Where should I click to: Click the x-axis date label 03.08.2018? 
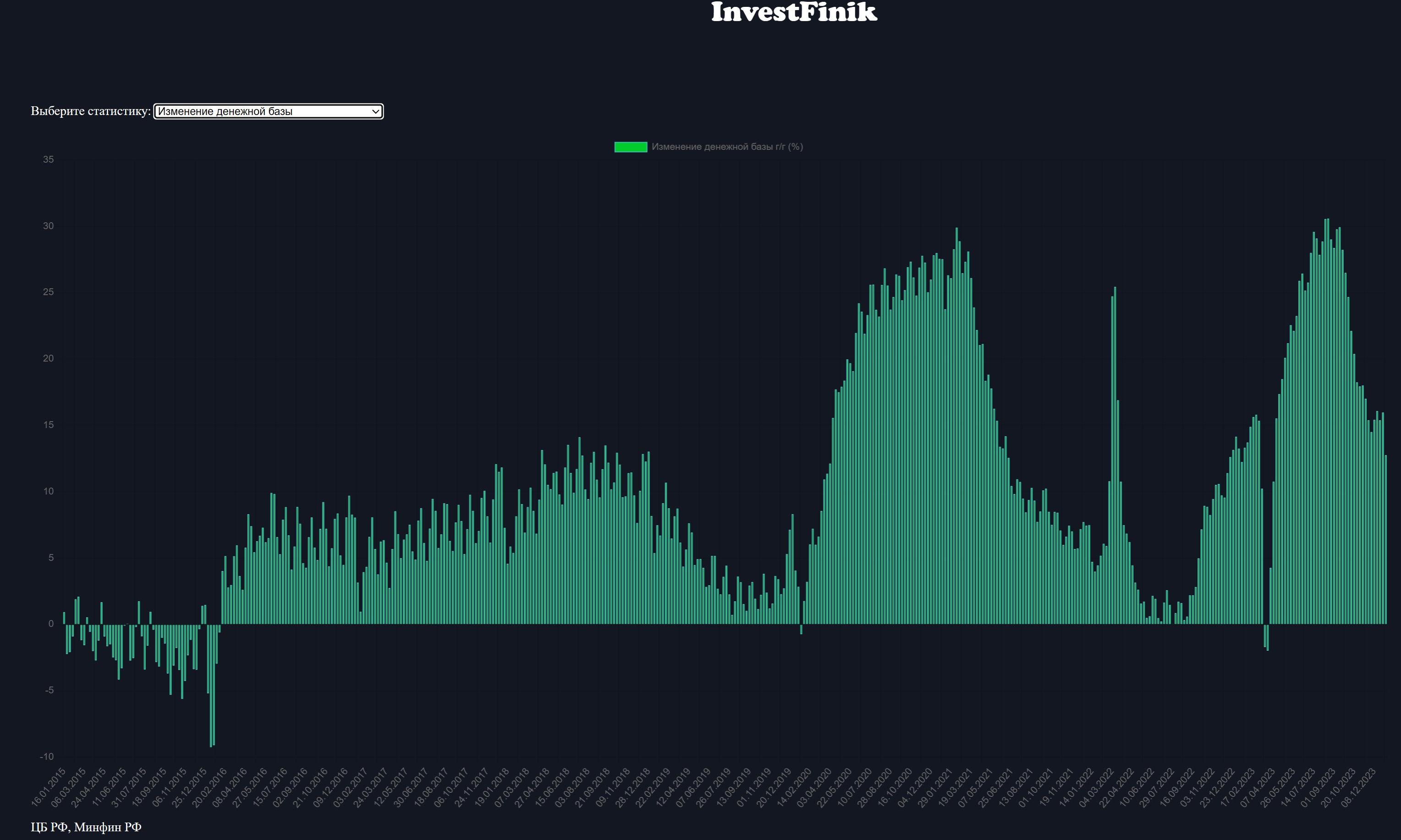click(573, 787)
